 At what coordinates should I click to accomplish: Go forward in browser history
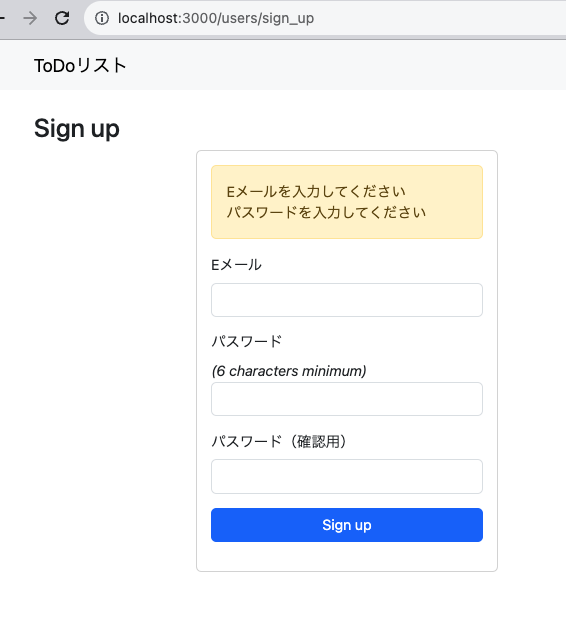point(30,18)
